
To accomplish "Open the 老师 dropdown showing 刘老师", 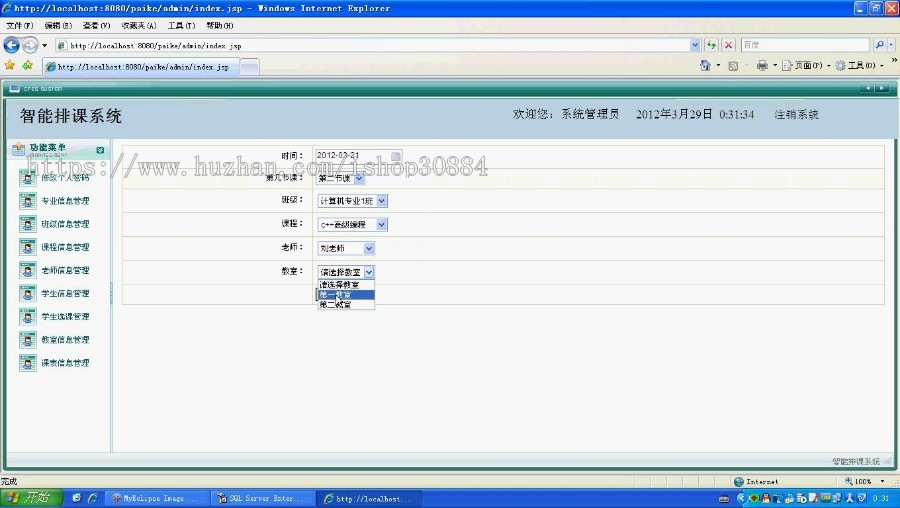I will [x=346, y=249].
